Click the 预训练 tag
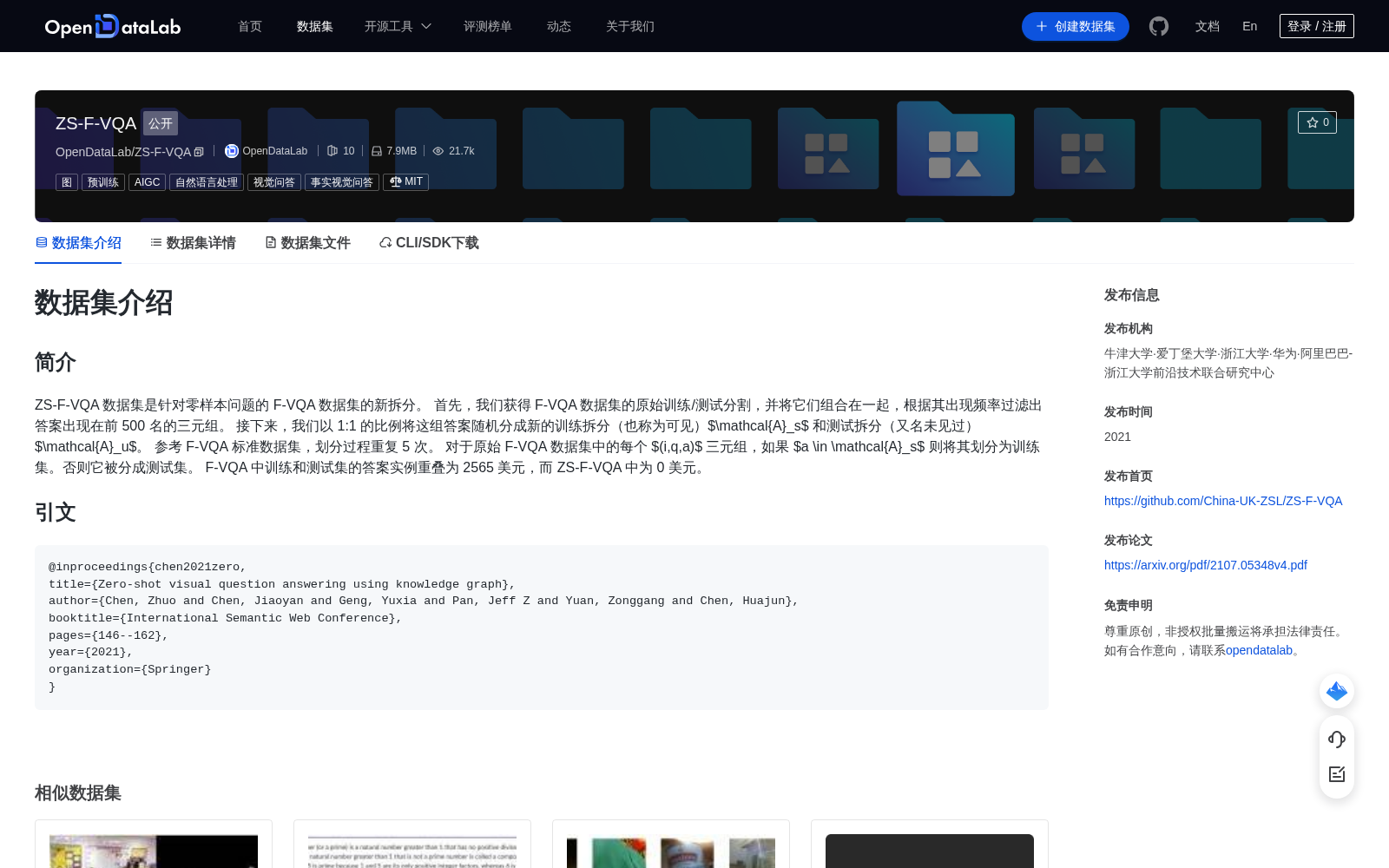The height and width of the screenshot is (868, 1389). [x=103, y=182]
